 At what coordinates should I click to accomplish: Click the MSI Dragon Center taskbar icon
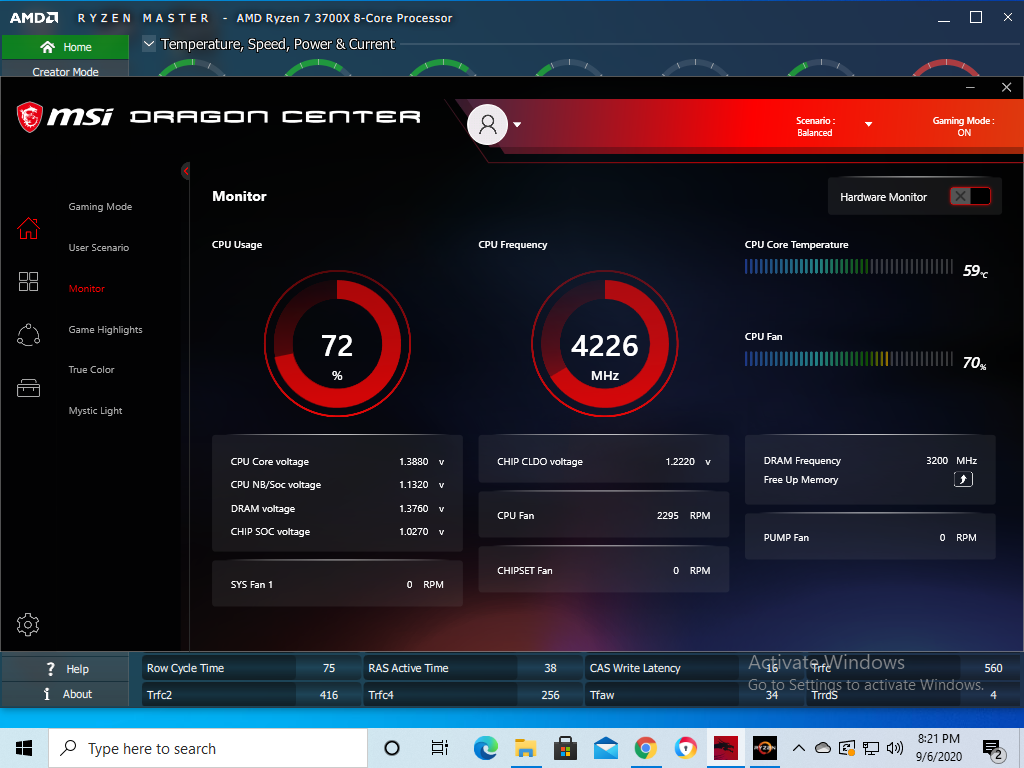coord(725,748)
